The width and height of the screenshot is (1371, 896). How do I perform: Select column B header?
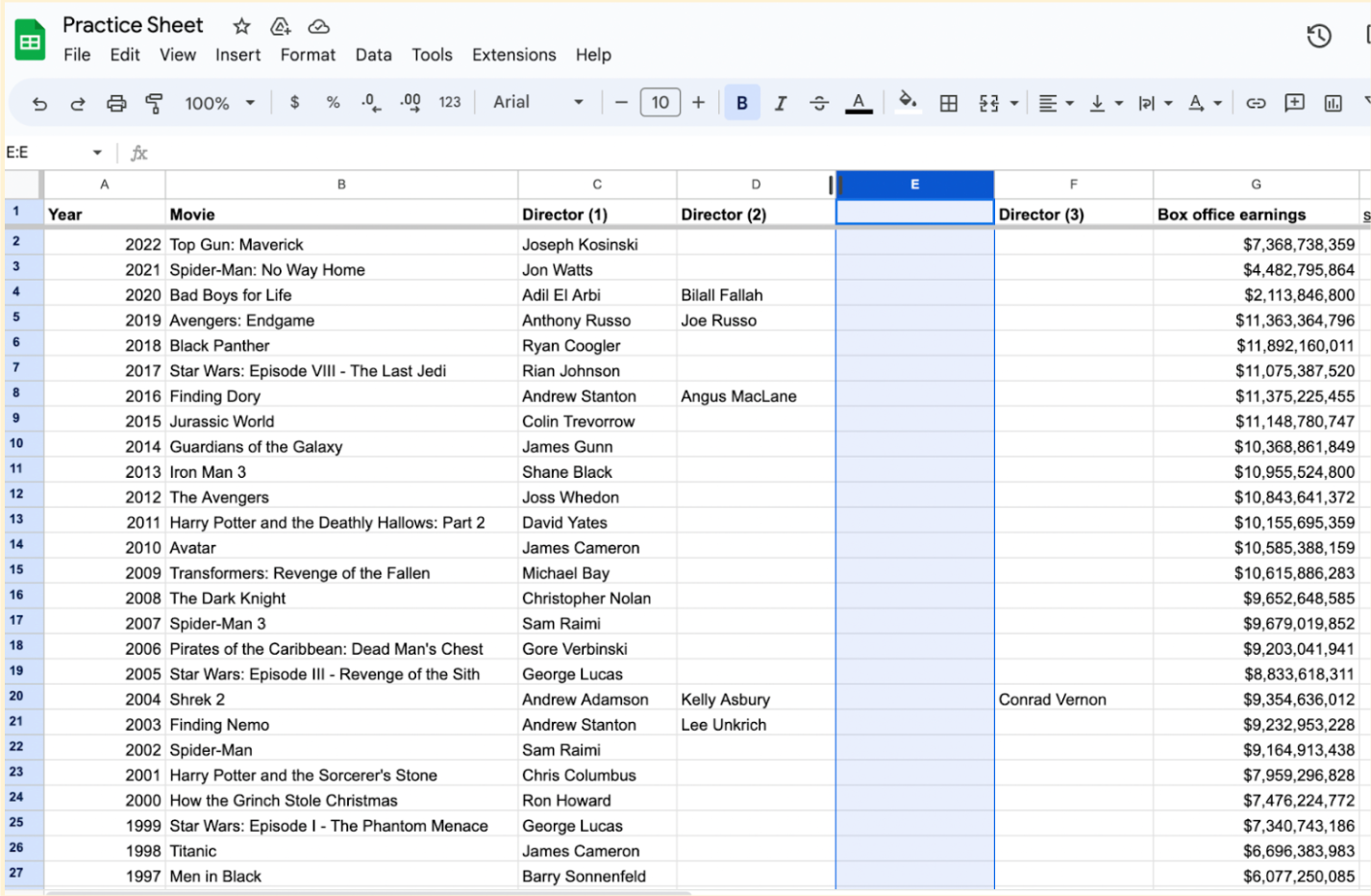341,185
